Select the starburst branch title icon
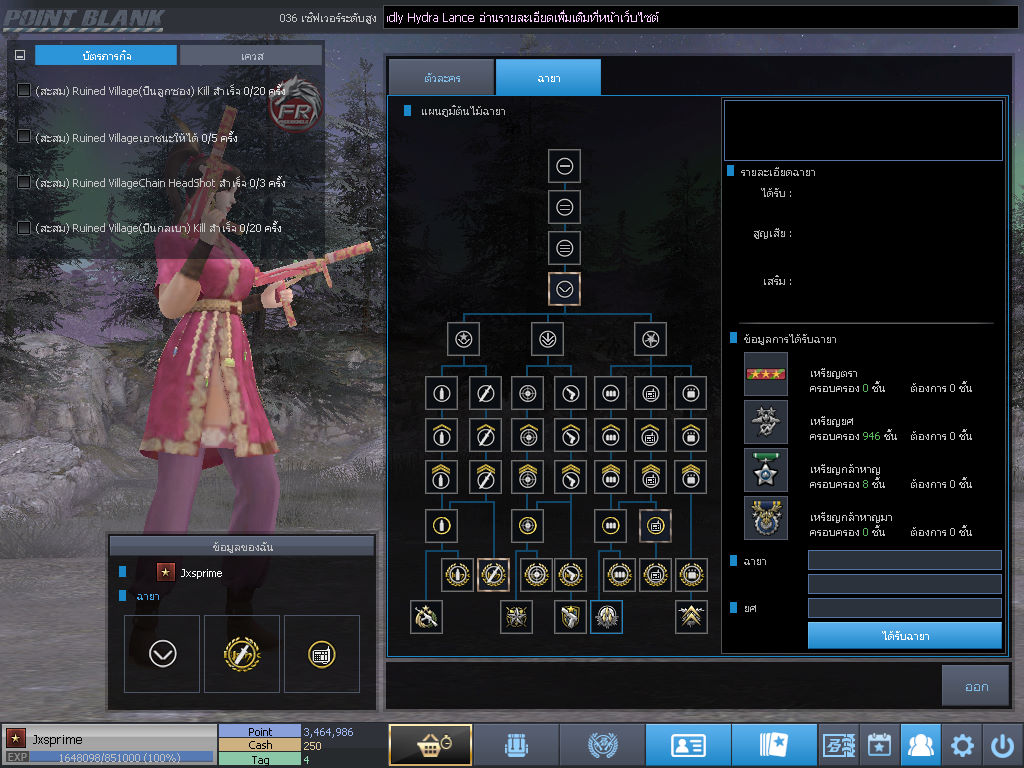This screenshot has width=1024, height=768. [650, 339]
